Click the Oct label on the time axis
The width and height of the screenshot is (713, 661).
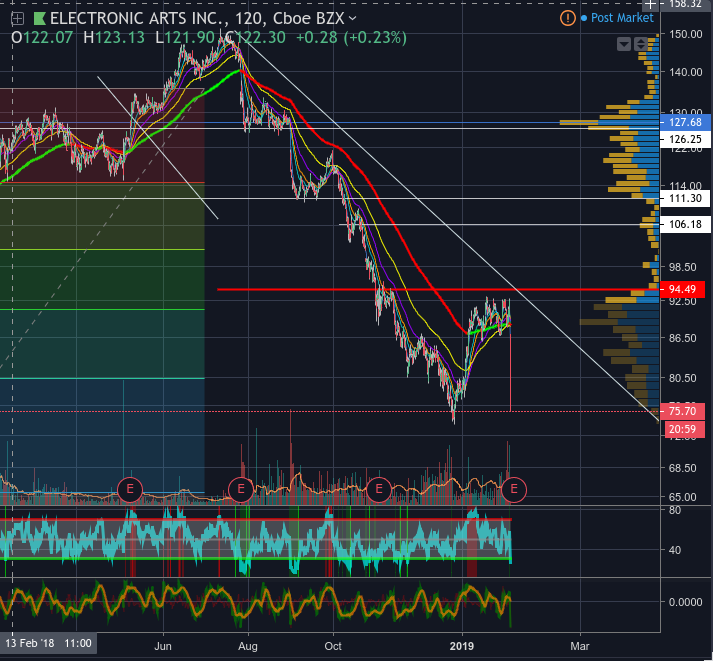(333, 646)
